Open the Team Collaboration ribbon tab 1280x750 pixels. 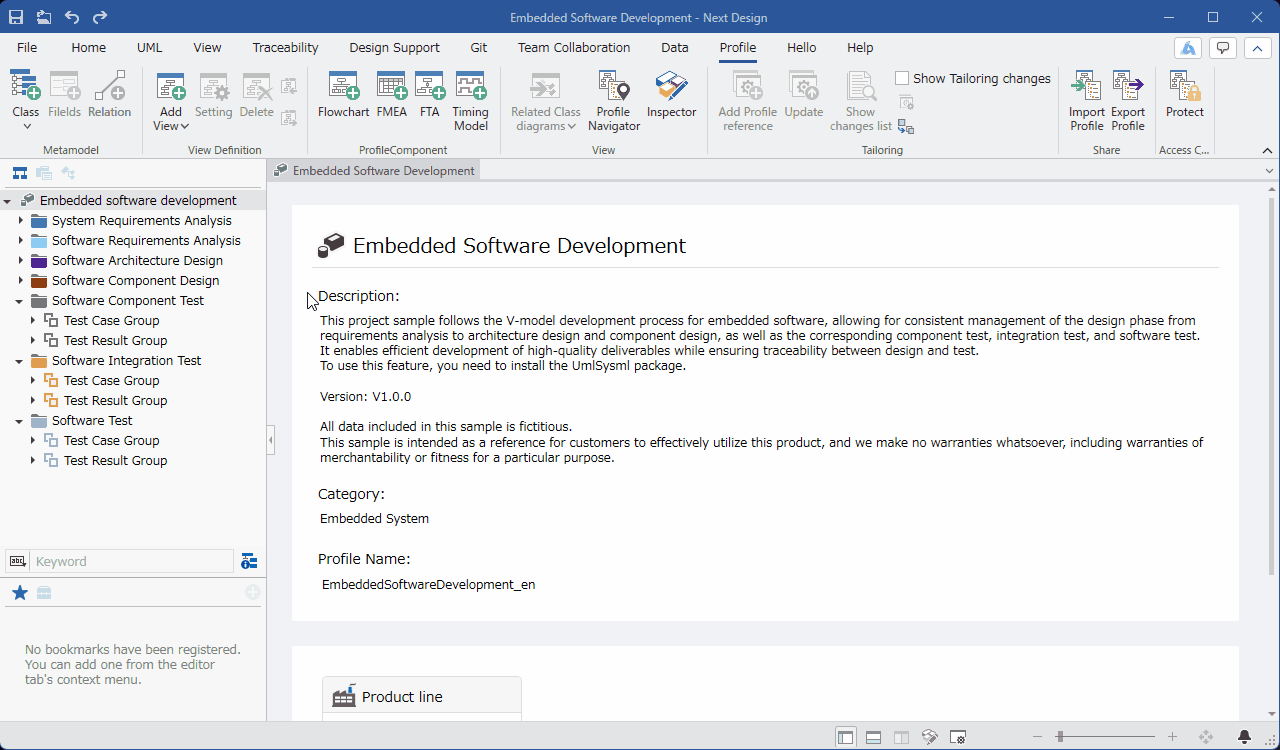[574, 48]
